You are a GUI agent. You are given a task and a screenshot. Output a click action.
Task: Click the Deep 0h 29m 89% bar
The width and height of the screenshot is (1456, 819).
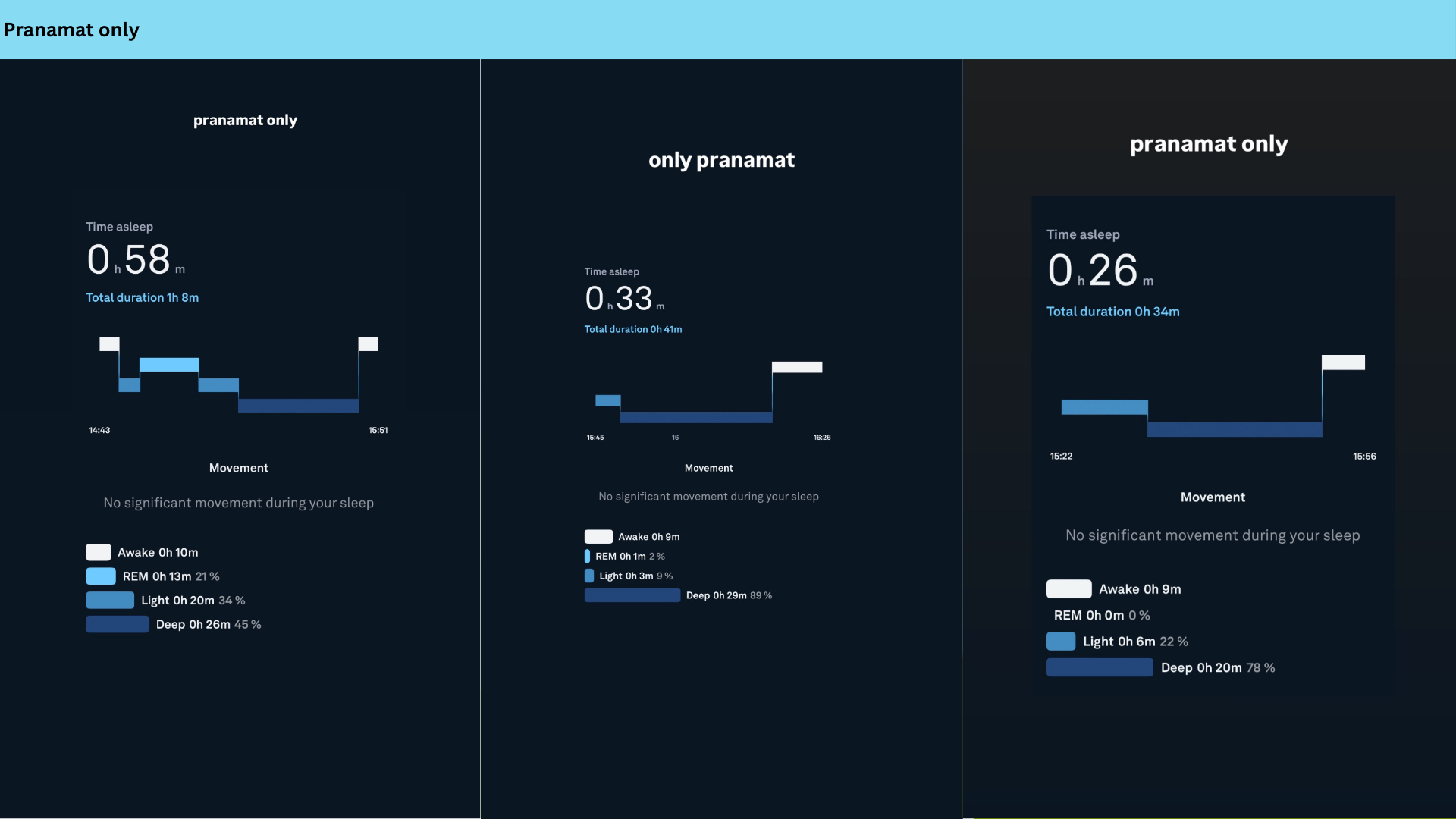(x=632, y=595)
